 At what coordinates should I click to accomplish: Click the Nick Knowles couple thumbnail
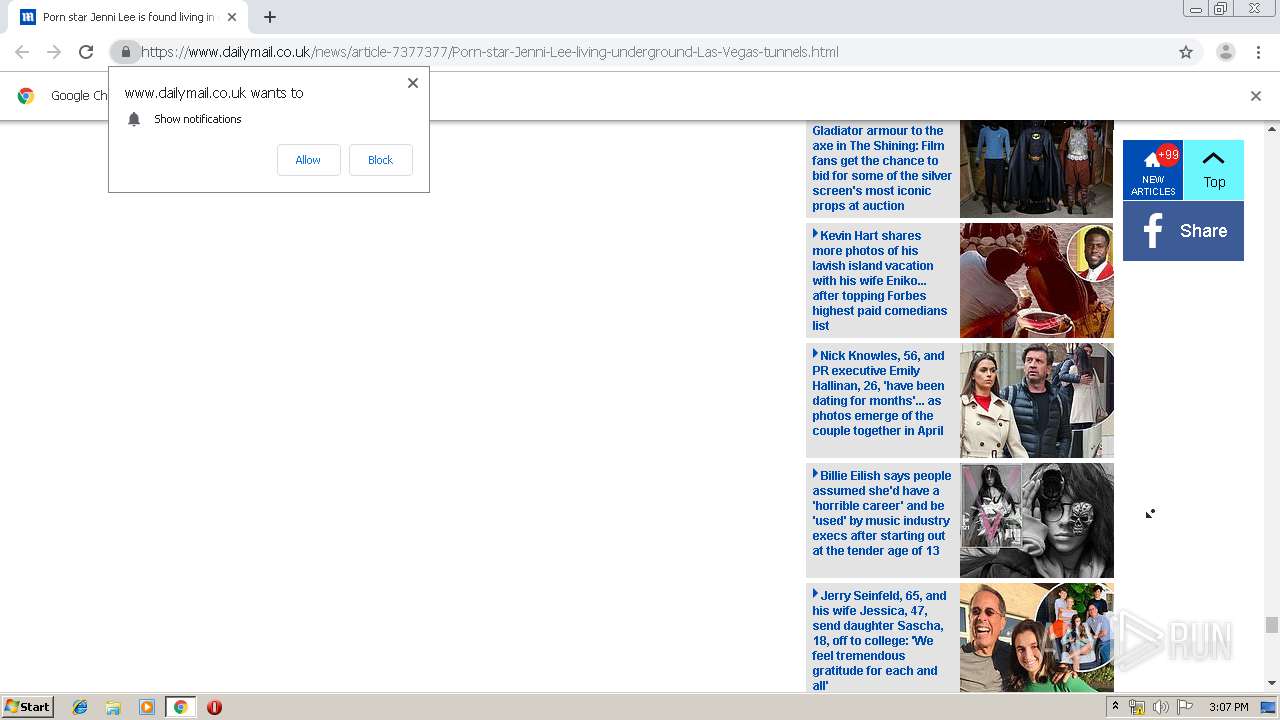pyautogui.click(x=1036, y=400)
